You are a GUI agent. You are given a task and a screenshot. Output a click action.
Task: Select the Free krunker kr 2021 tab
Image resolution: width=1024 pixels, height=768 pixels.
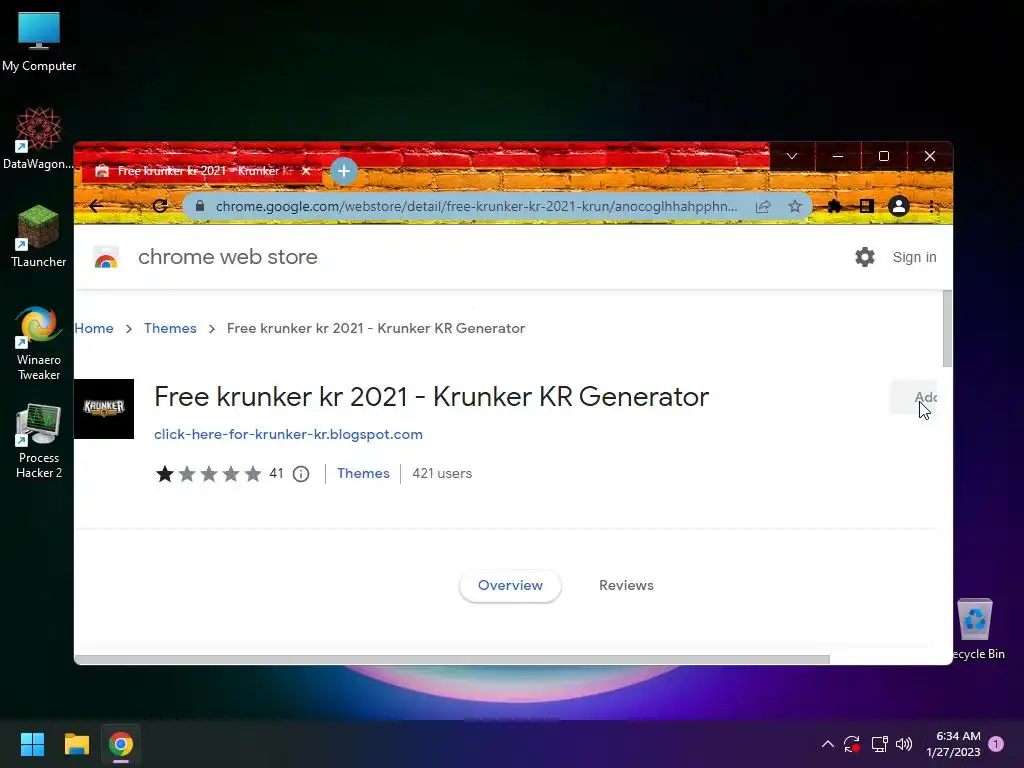point(202,171)
